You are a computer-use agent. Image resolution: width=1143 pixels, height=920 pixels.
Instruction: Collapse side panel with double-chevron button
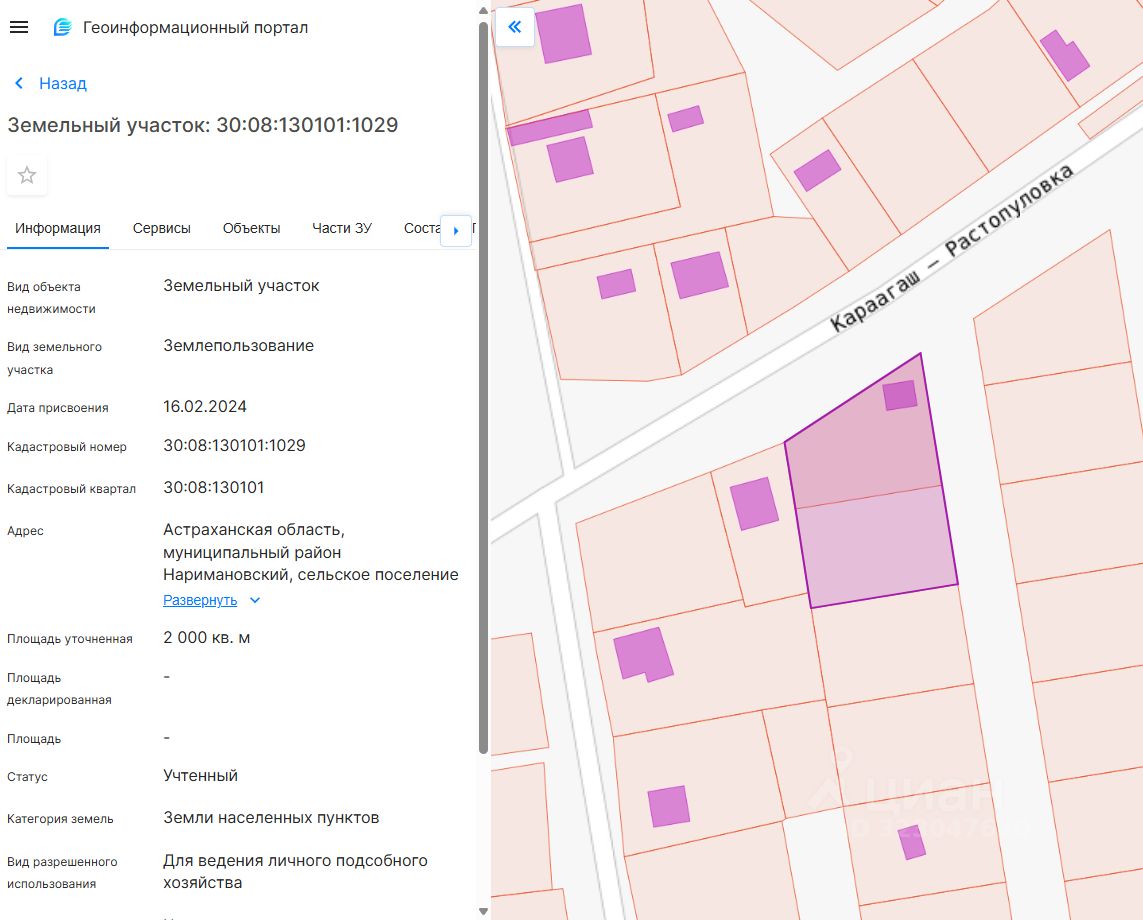(x=515, y=27)
